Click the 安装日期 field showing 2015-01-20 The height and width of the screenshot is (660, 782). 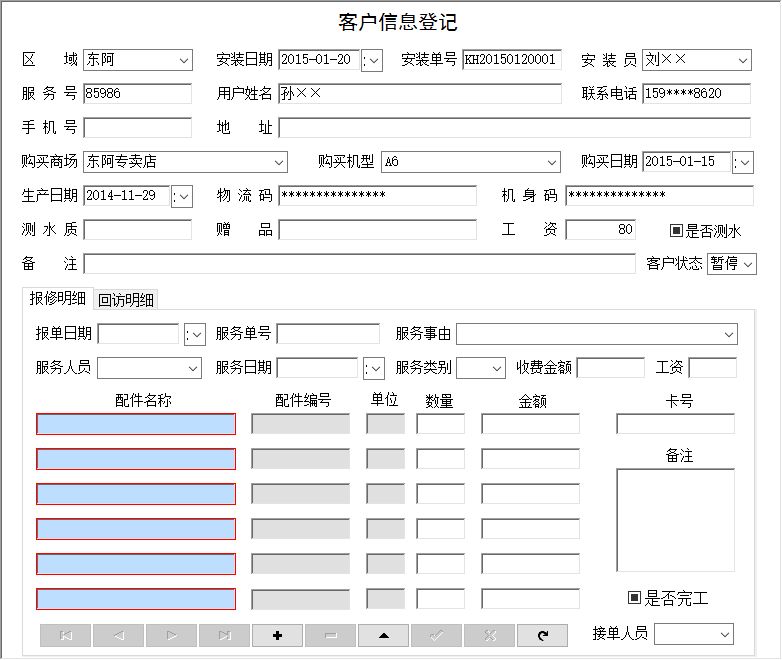pyautogui.click(x=319, y=60)
